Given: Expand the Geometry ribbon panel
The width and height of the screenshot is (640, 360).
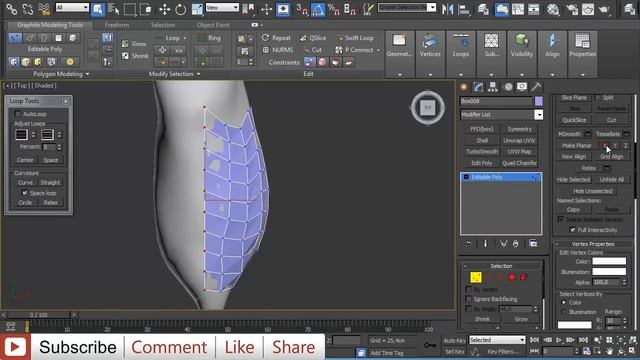Looking at the screenshot, I should pos(400,75).
